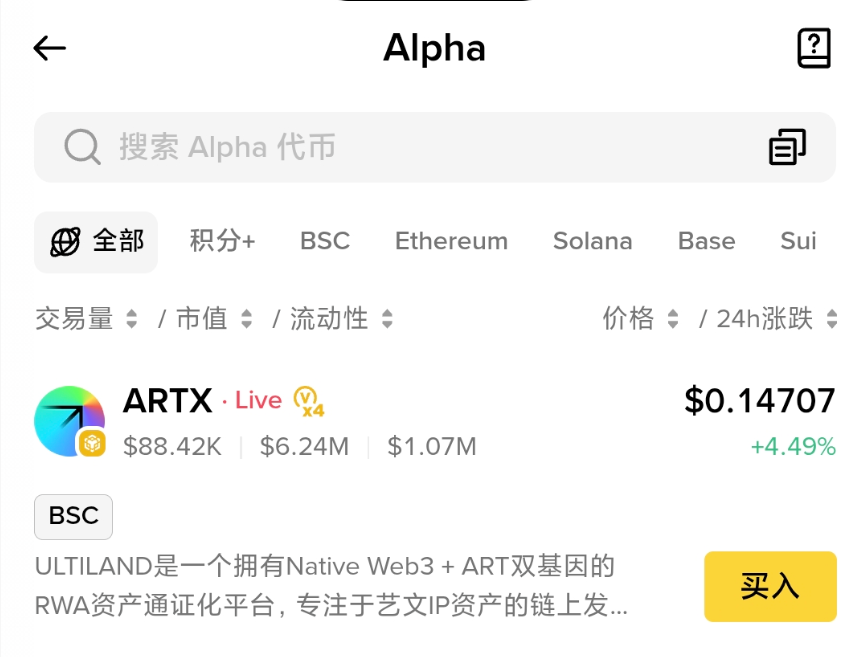Sort by 价格 price
The height and width of the screenshot is (657, 866).
(x=640, y=319)
